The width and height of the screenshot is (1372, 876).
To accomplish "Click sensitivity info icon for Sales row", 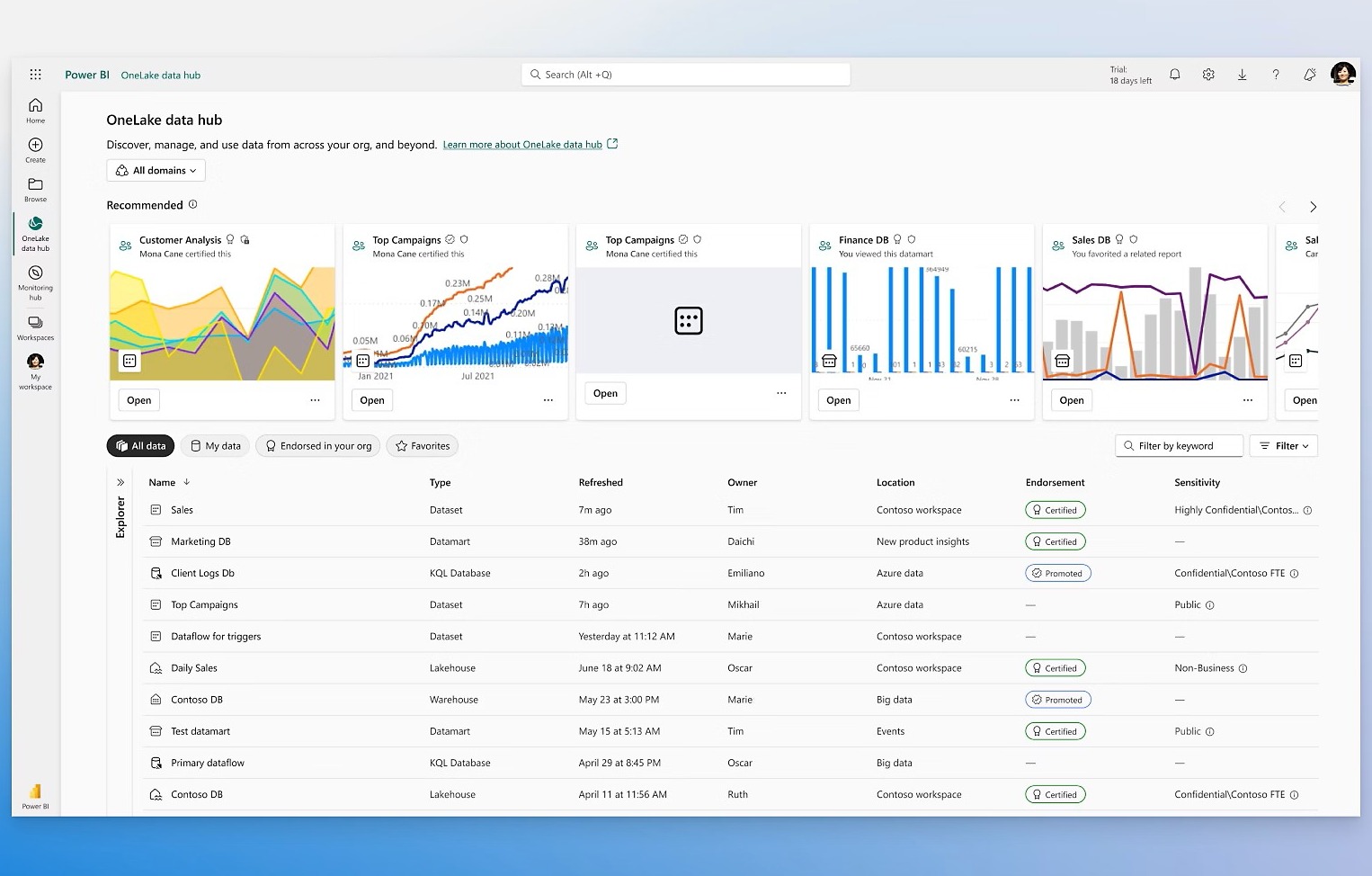I will point(1307,510).
